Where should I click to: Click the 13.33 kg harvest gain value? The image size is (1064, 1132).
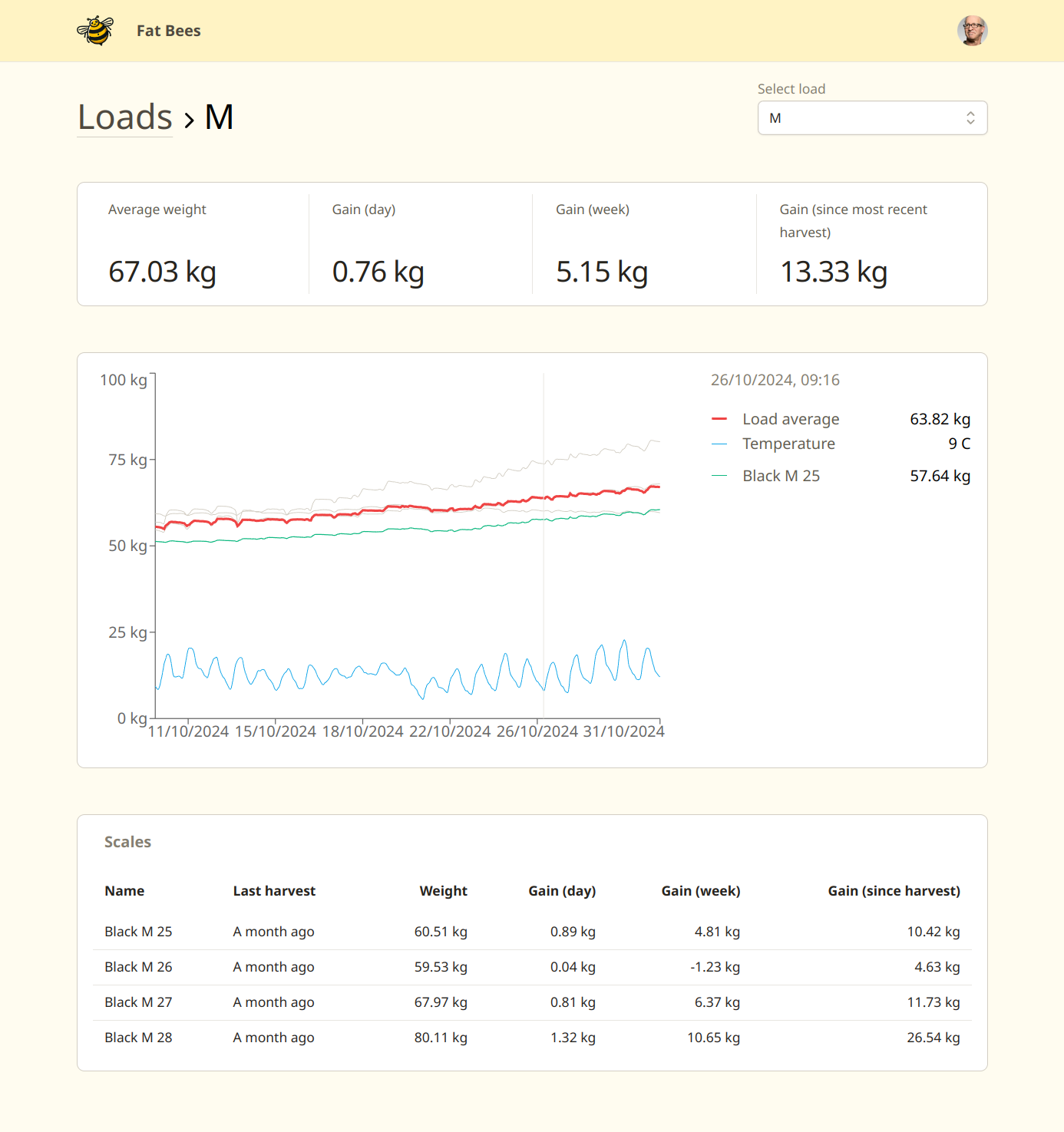pos(834,272)
